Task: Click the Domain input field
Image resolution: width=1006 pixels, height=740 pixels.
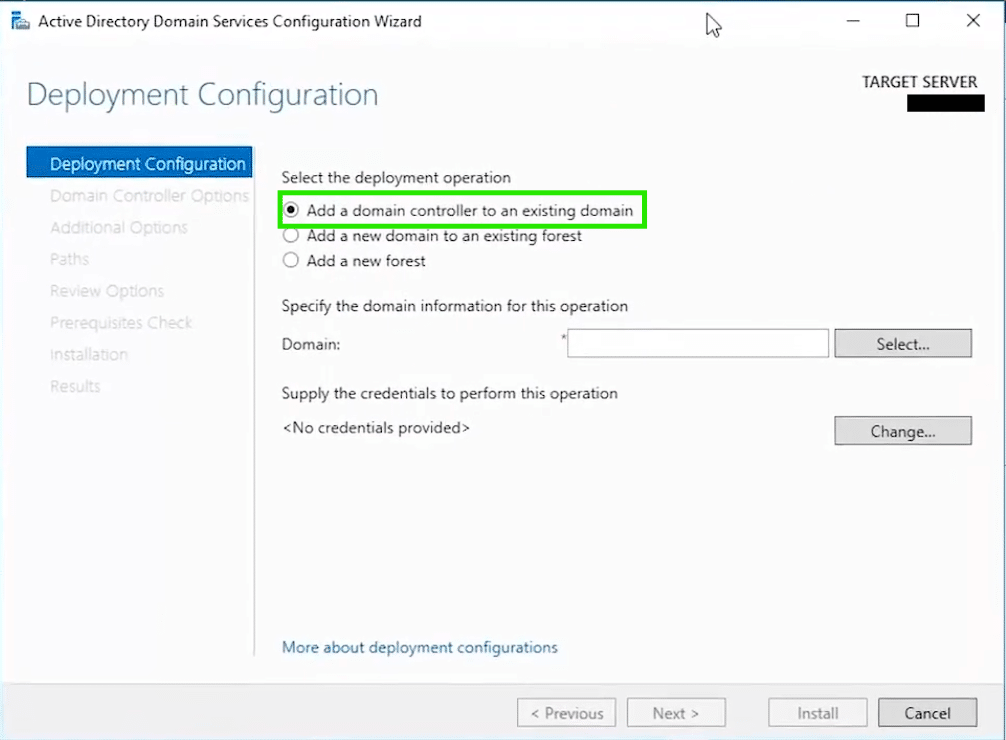Action: pyautogui.click(x=697, y=343)
